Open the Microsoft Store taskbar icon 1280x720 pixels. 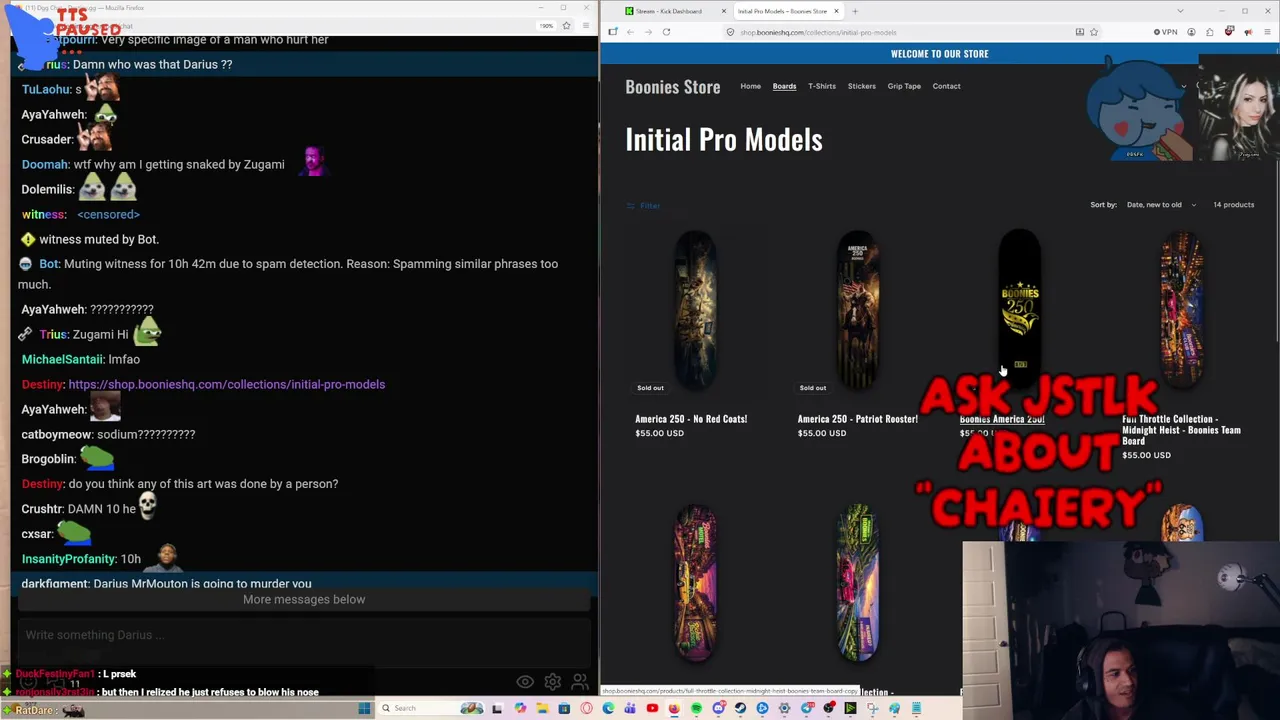(564, 708)
